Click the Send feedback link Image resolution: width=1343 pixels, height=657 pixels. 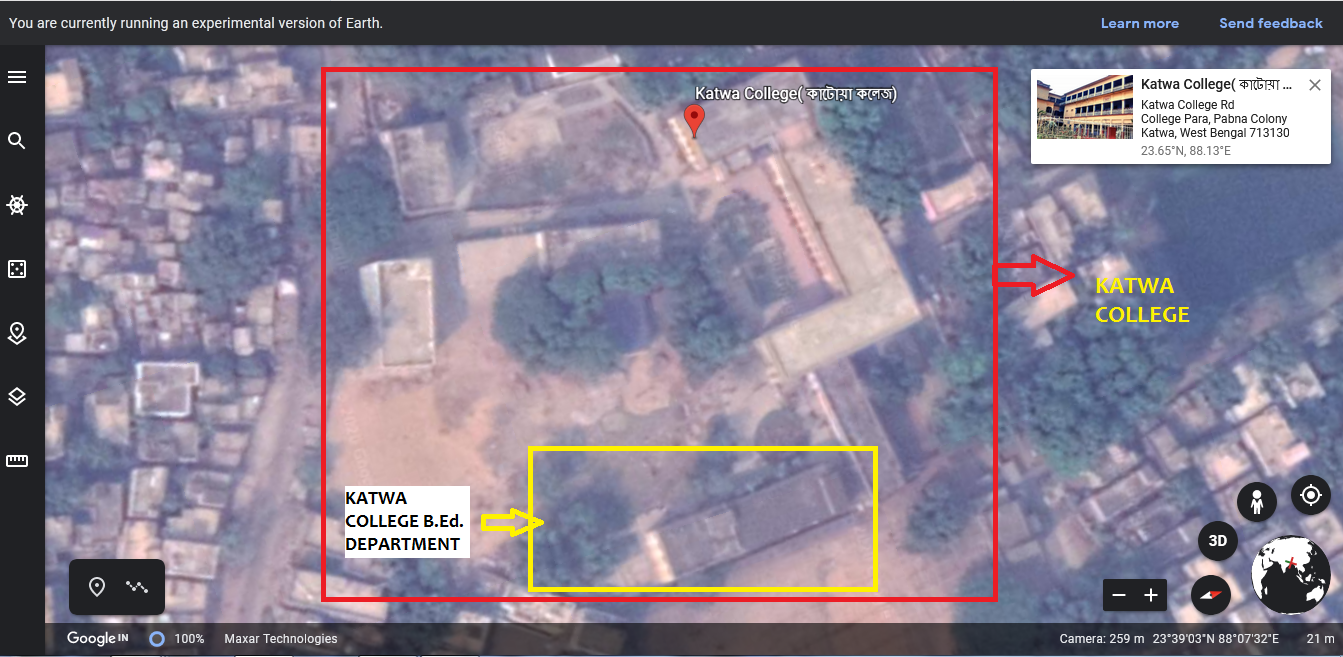(1271, 23)
